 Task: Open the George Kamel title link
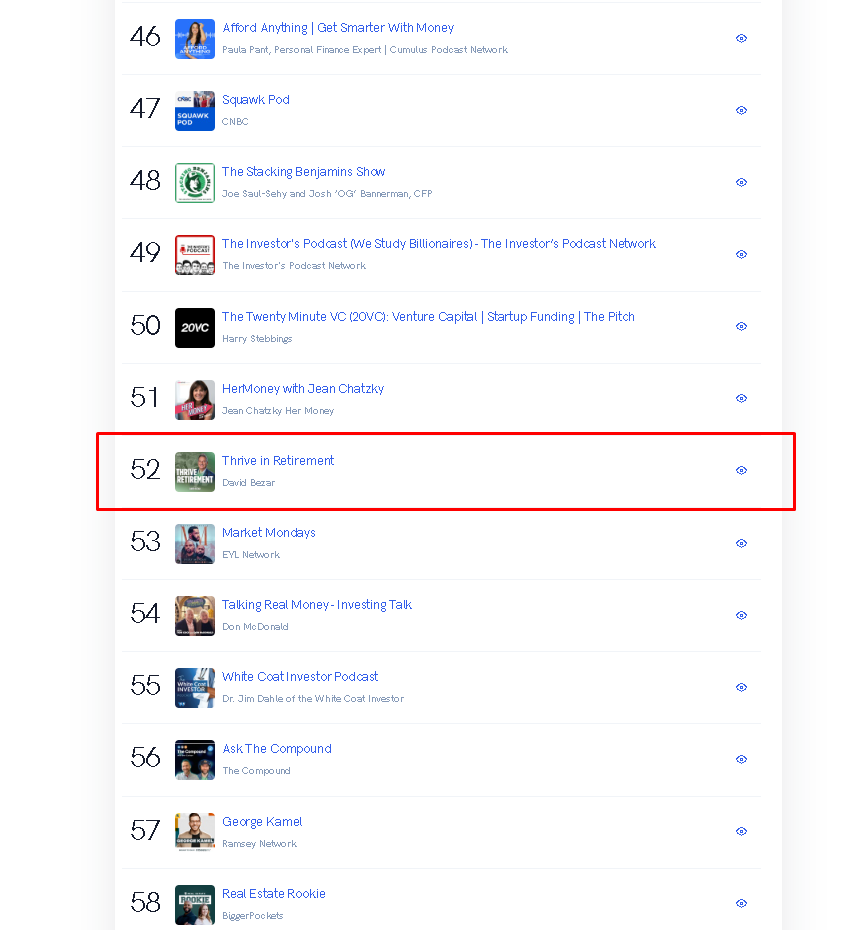click(262, 821)
